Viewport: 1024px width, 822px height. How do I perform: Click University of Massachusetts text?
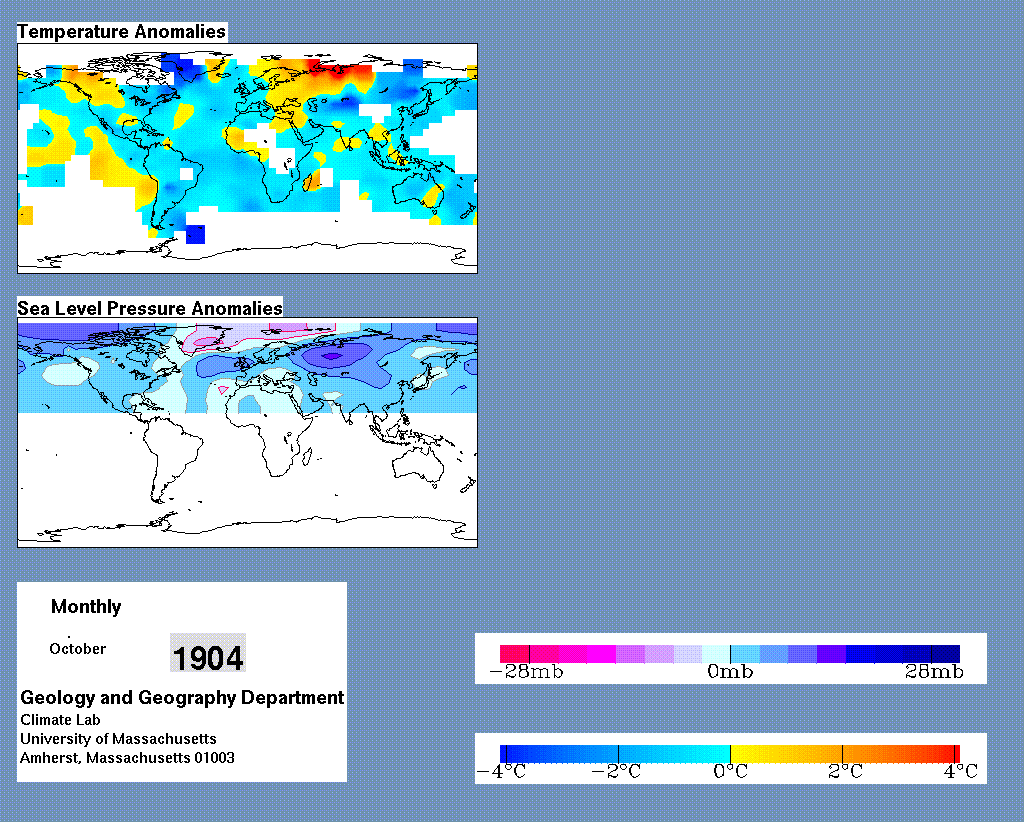pos(118,739)
